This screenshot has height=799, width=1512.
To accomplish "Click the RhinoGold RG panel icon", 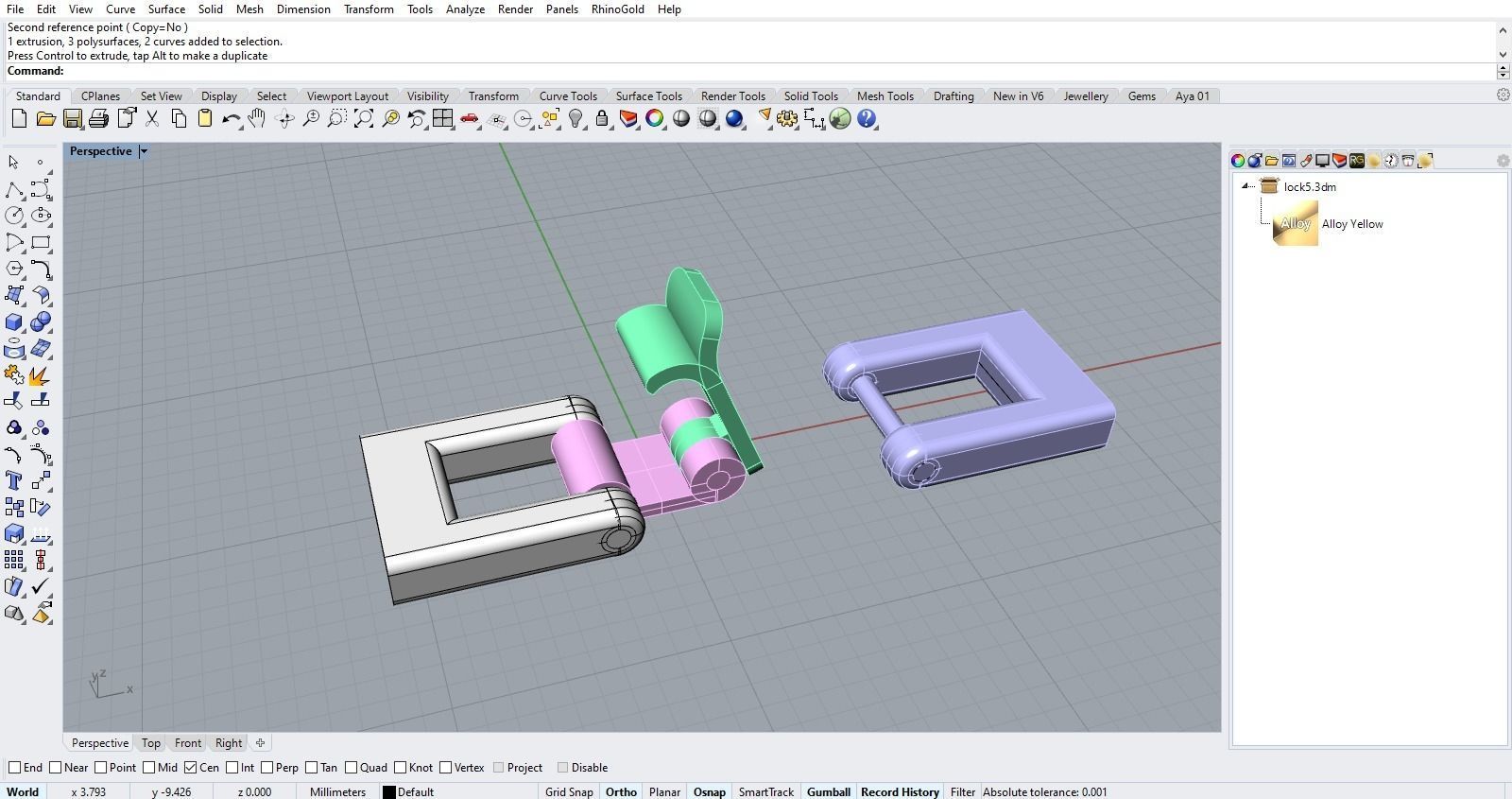I will click(1357, 161).
